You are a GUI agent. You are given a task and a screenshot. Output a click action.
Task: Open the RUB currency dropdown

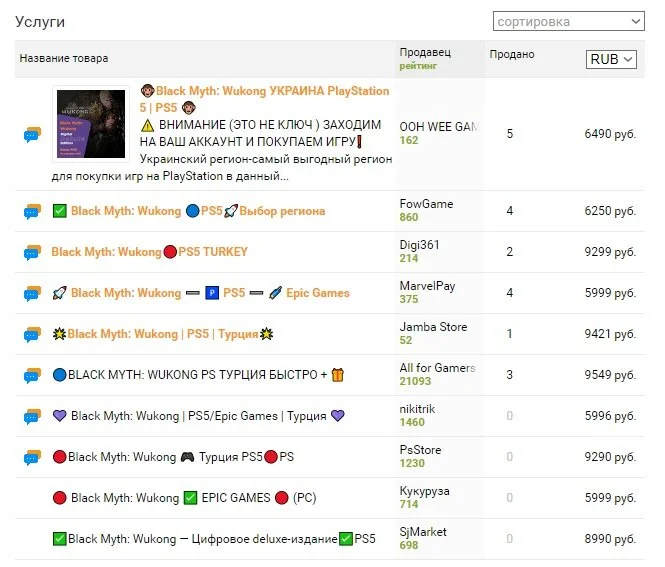pyautogui.click(x=611, y=59)
